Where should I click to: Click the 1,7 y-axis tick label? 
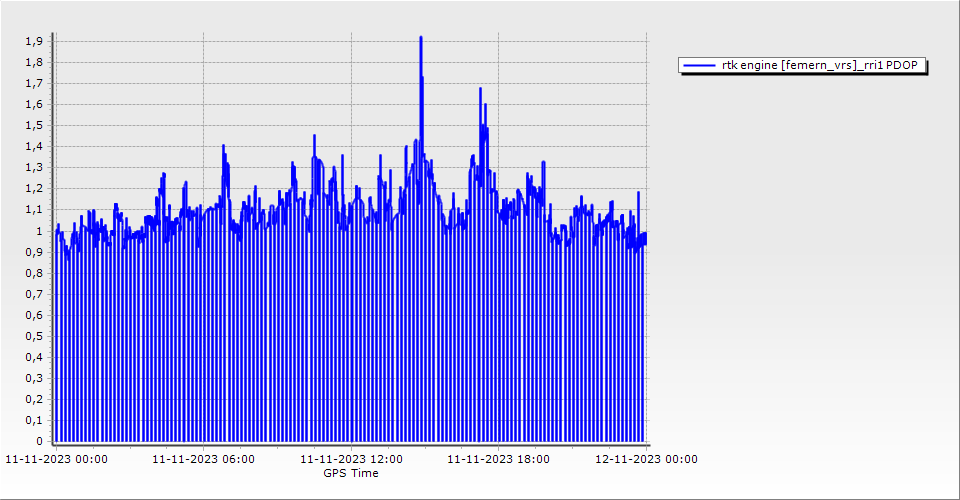(x=35, y=84)
